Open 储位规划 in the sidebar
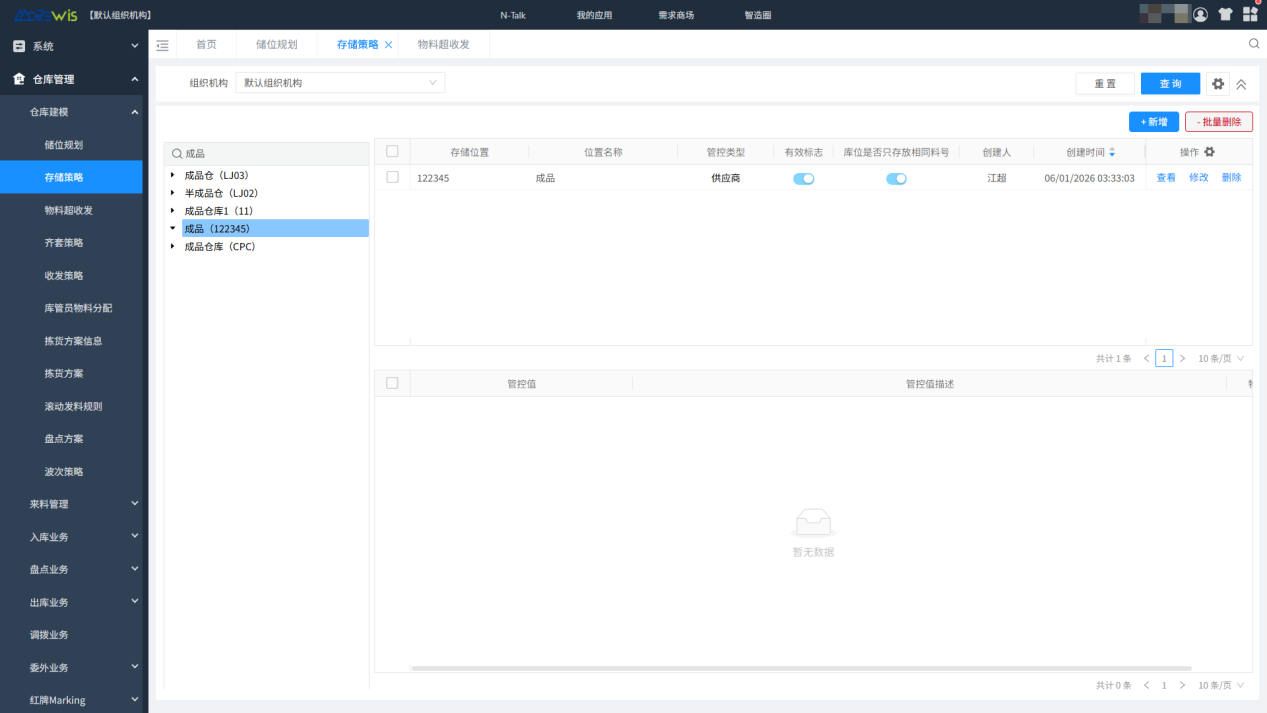This screenshot has width=1267, height=713. click(64, 144)
